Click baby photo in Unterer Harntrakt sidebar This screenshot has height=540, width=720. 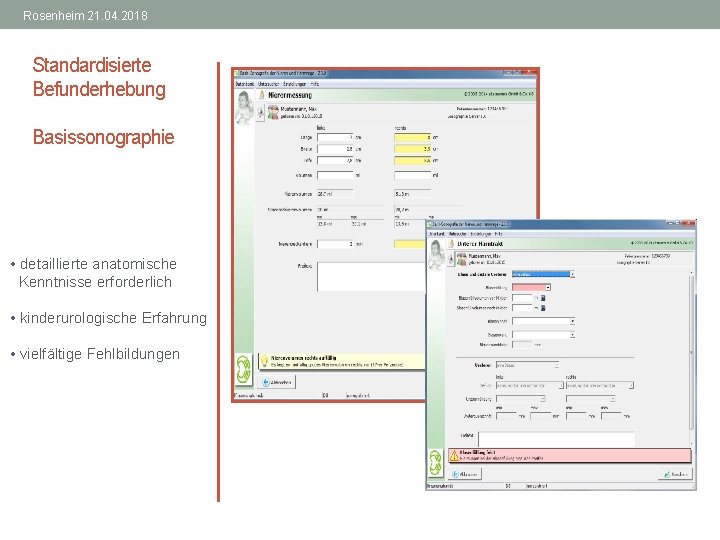[436, 255]
